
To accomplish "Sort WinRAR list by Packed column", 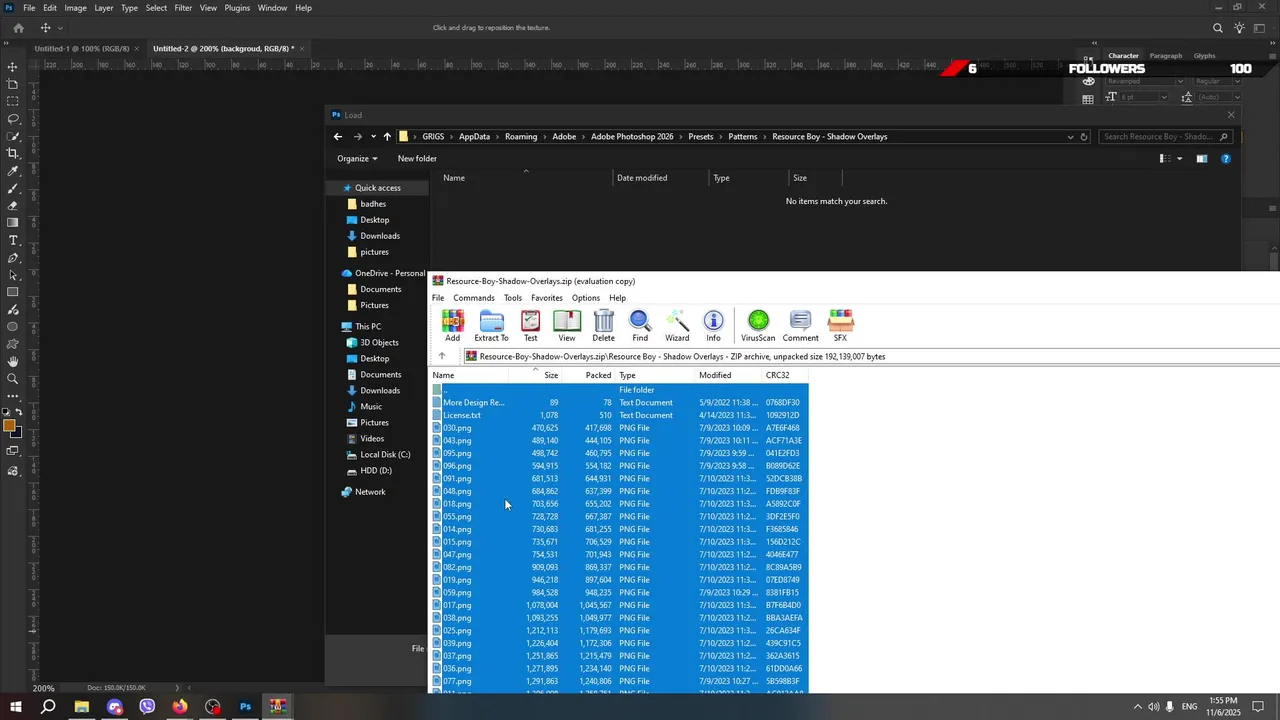I will pyautogui.click(x=598, y=375).
